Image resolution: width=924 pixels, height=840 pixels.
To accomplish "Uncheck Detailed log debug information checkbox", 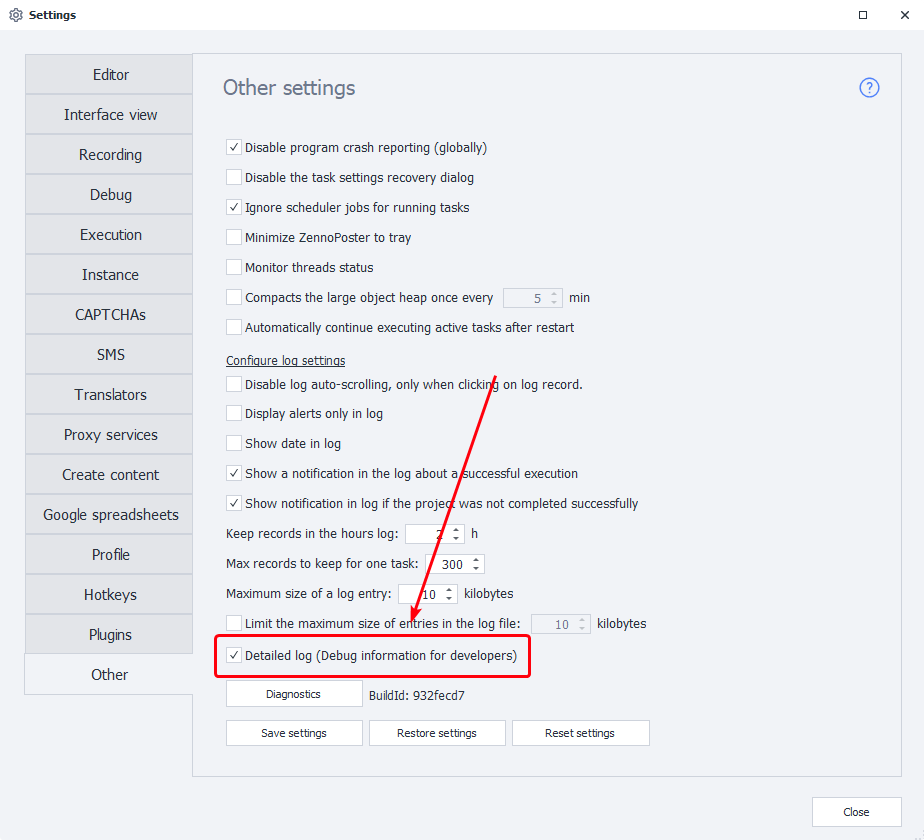I will click(x=234, y=656).
